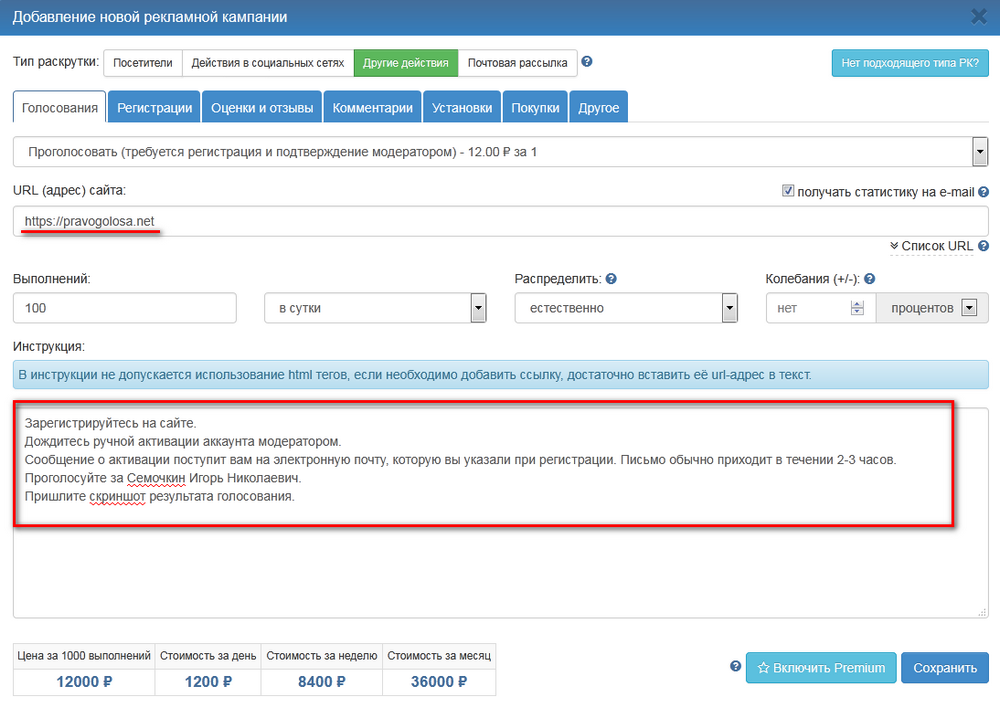
Task: Click help icon left of Premium button
Action: coord(735,667)
